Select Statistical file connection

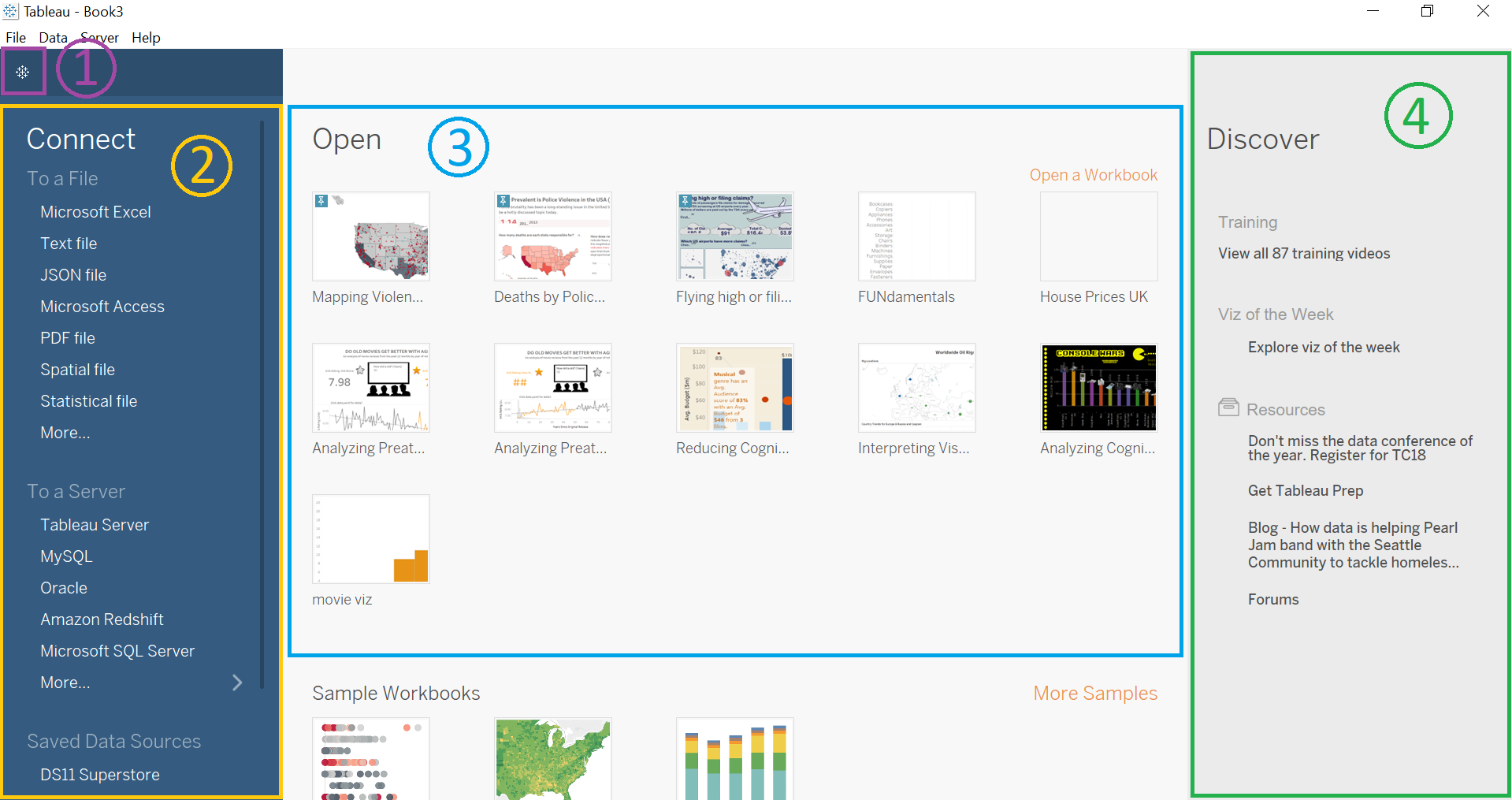pos(88,401)
